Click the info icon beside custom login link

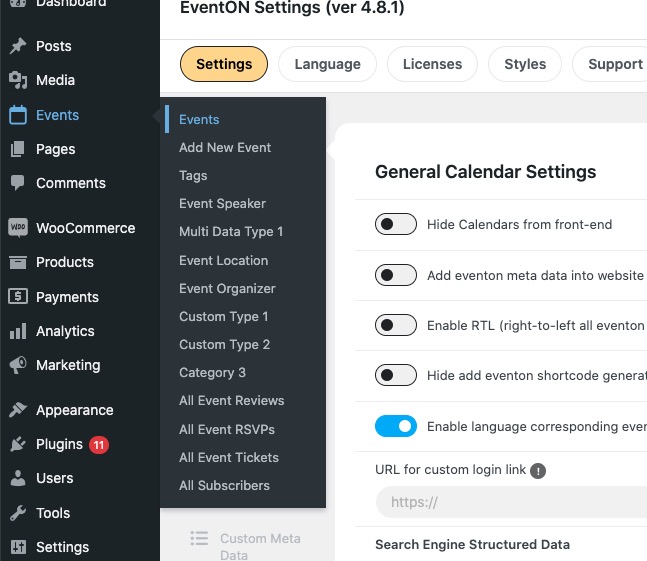538,471
